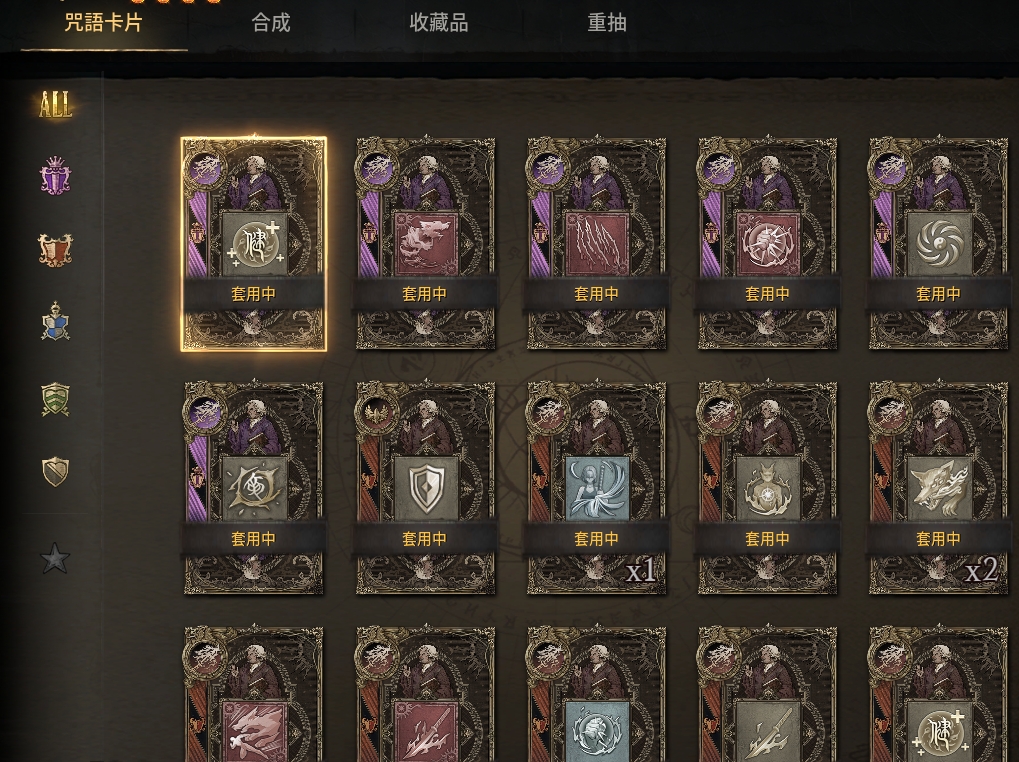Viewport: 1019px width, 762px height.
Task: Select the highlighted health-plus spell card
Action: (253, 244)
